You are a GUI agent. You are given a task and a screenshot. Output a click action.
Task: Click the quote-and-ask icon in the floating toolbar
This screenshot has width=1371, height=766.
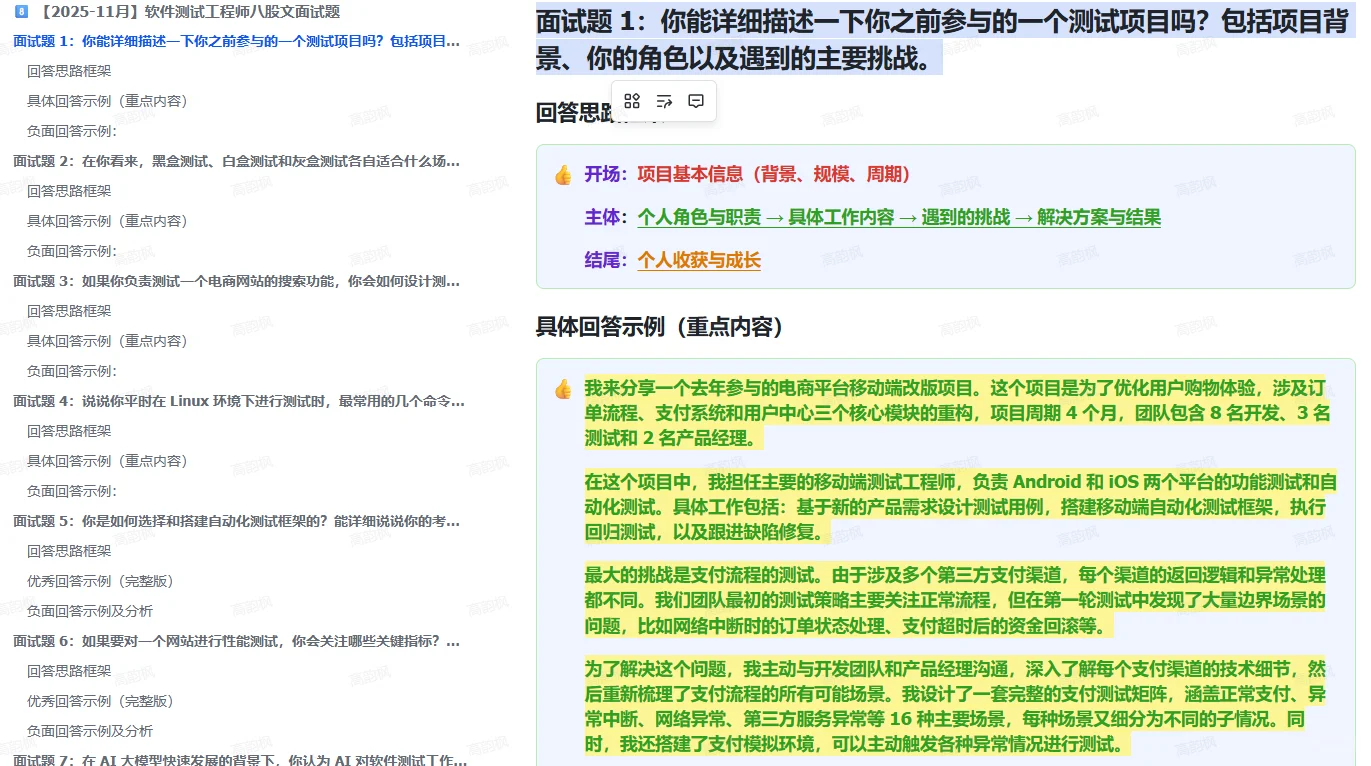[x=663, y=100]
